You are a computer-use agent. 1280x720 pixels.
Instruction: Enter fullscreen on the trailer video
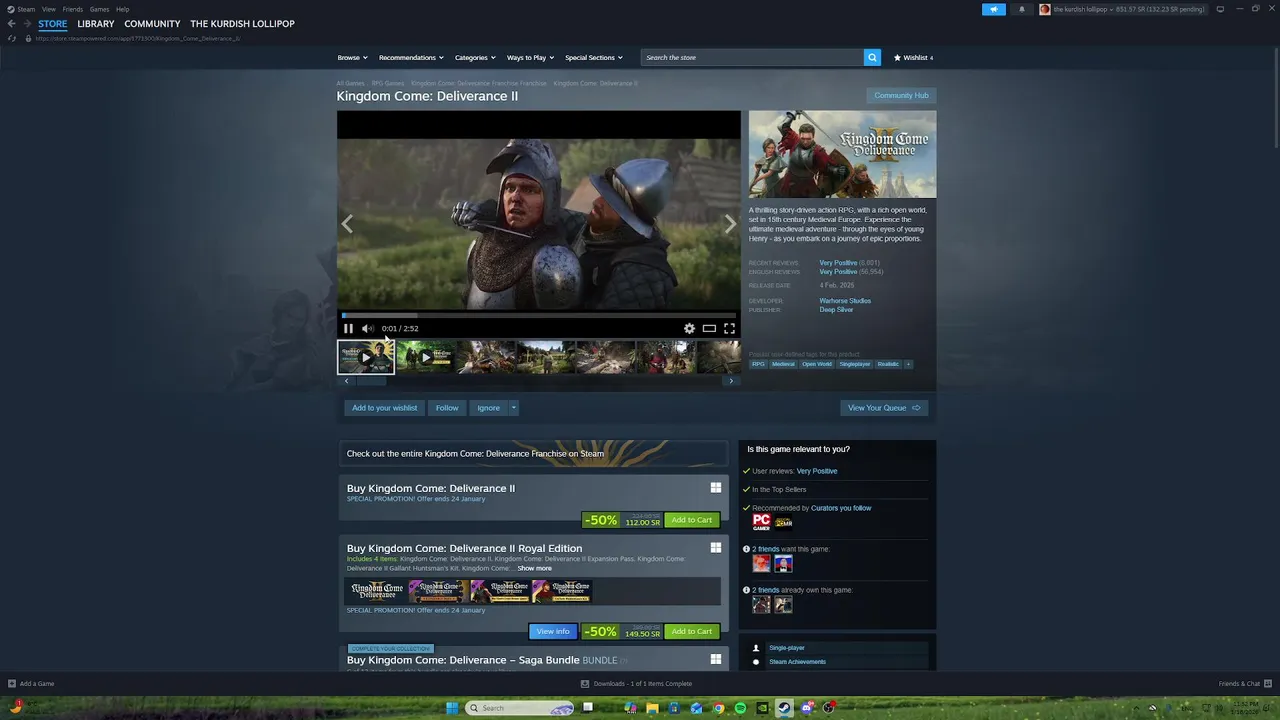729,328
